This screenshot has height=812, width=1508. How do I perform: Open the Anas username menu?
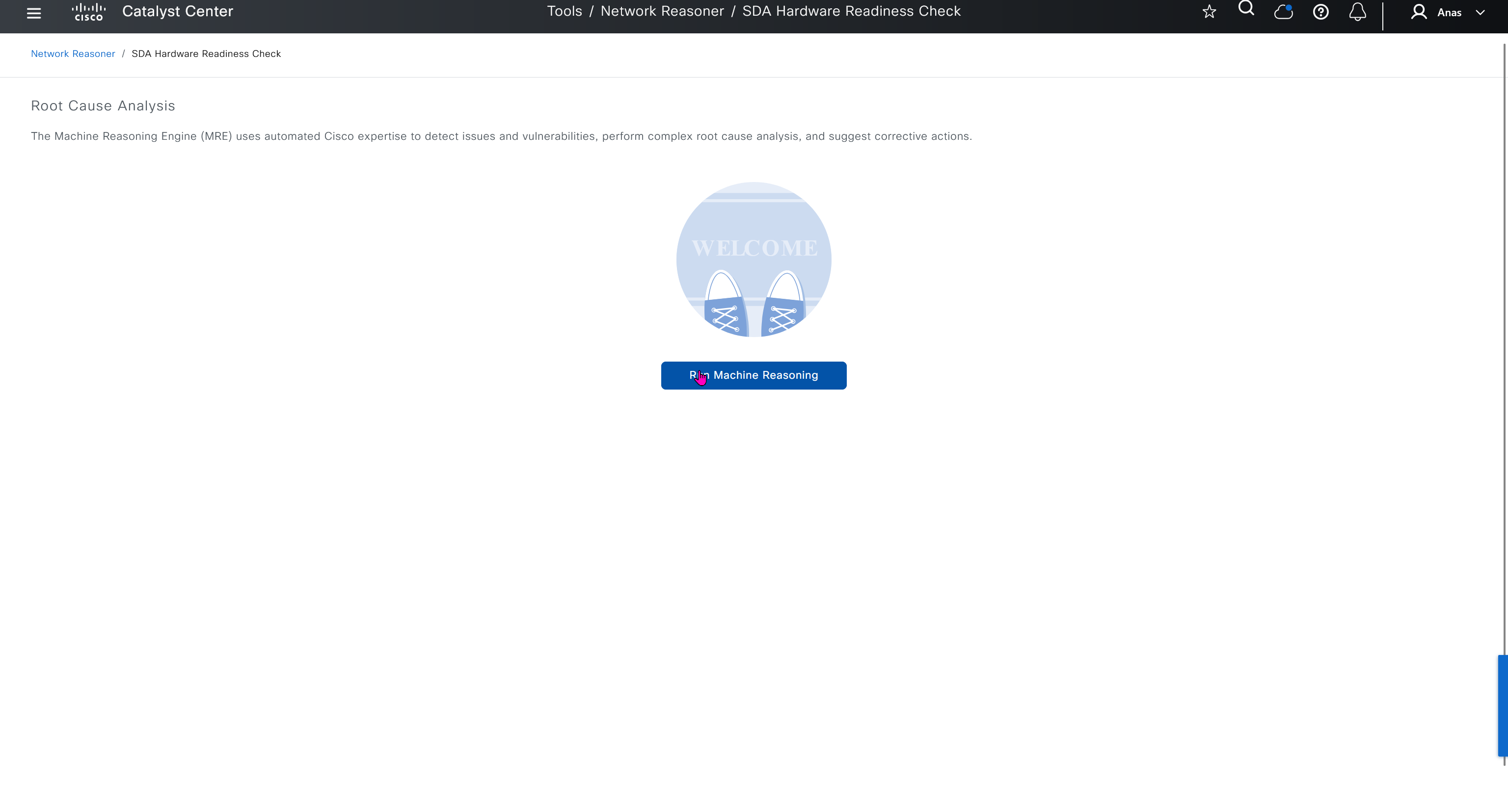[1449, 12]
